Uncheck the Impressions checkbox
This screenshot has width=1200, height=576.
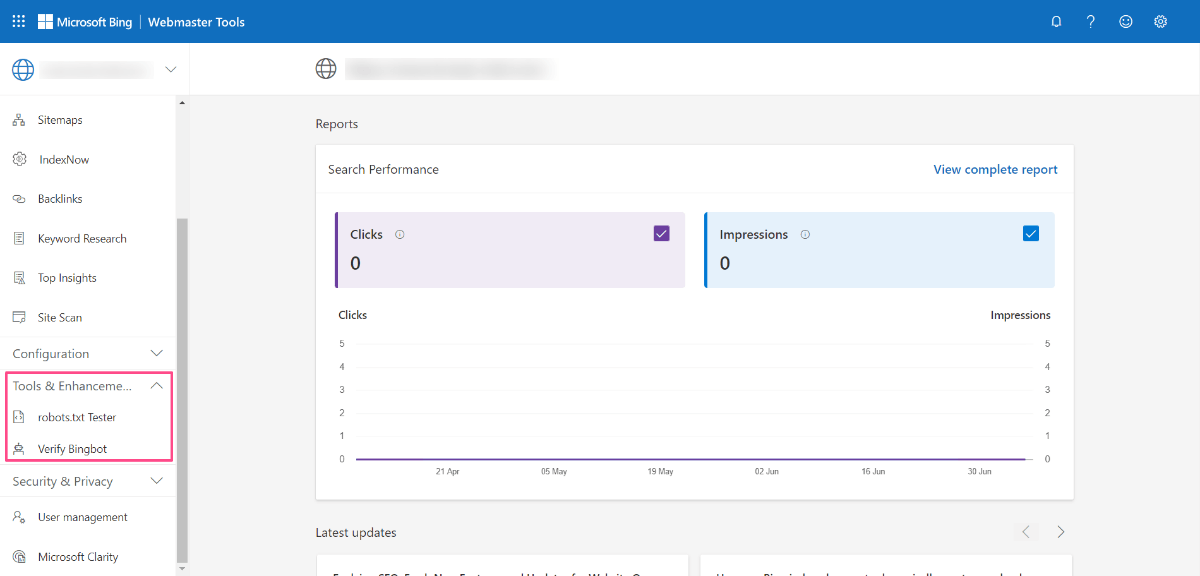(x=1031, y=233)
